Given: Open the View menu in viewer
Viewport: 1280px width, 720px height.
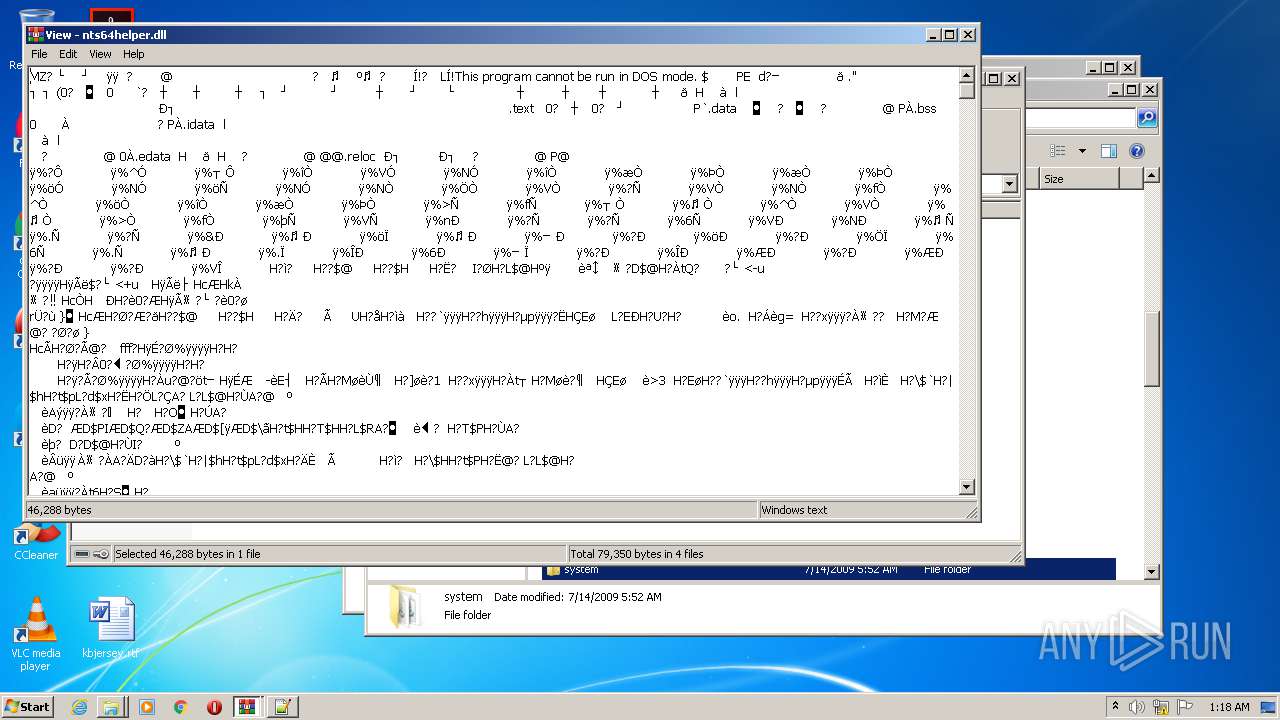Looking at the screenshot, I should point(100,54).
